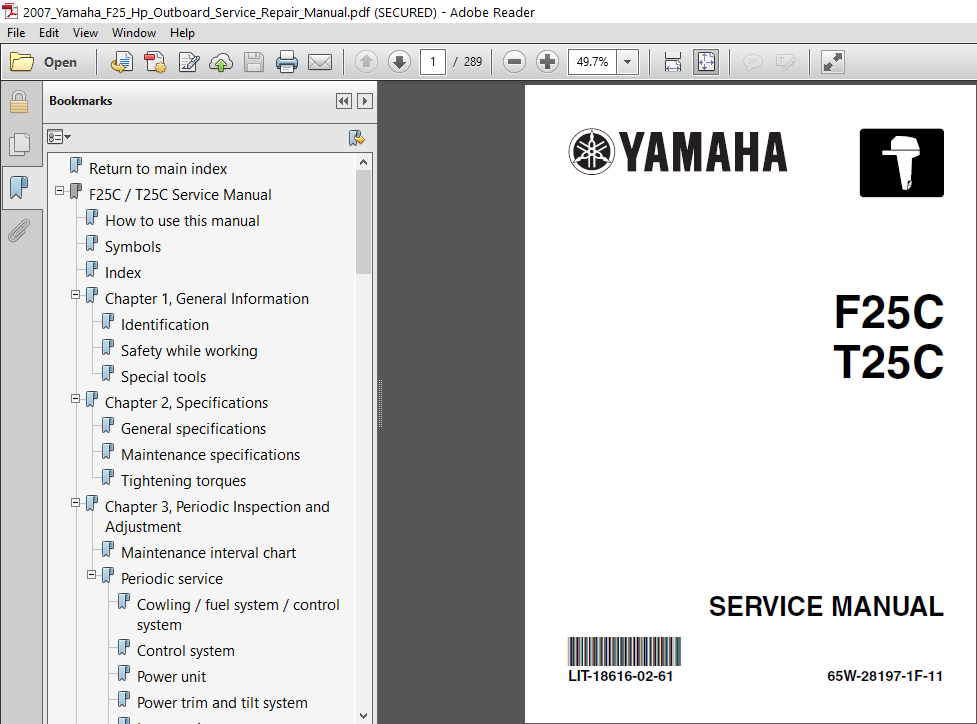Open the Help menu
Screen dimensions: 977x724
(x=183, y=33)
